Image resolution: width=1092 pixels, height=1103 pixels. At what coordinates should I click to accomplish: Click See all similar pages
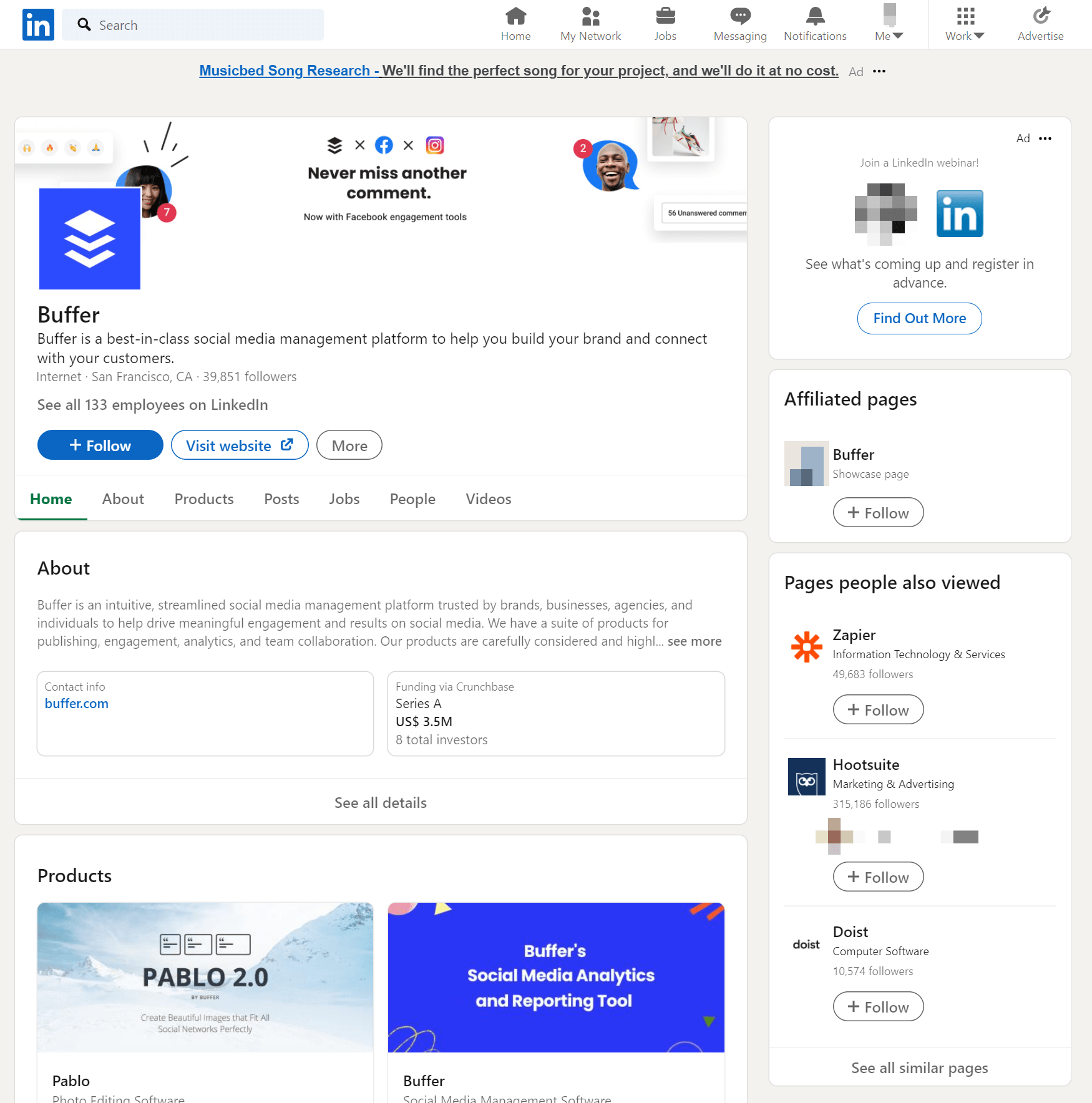pyautogui.click(x=919, y=1067)
